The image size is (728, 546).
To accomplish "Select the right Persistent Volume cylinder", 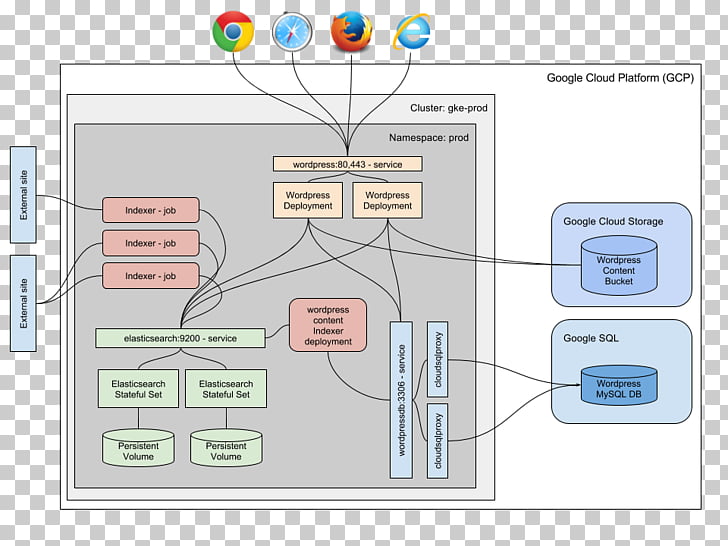I will [226, 450].
